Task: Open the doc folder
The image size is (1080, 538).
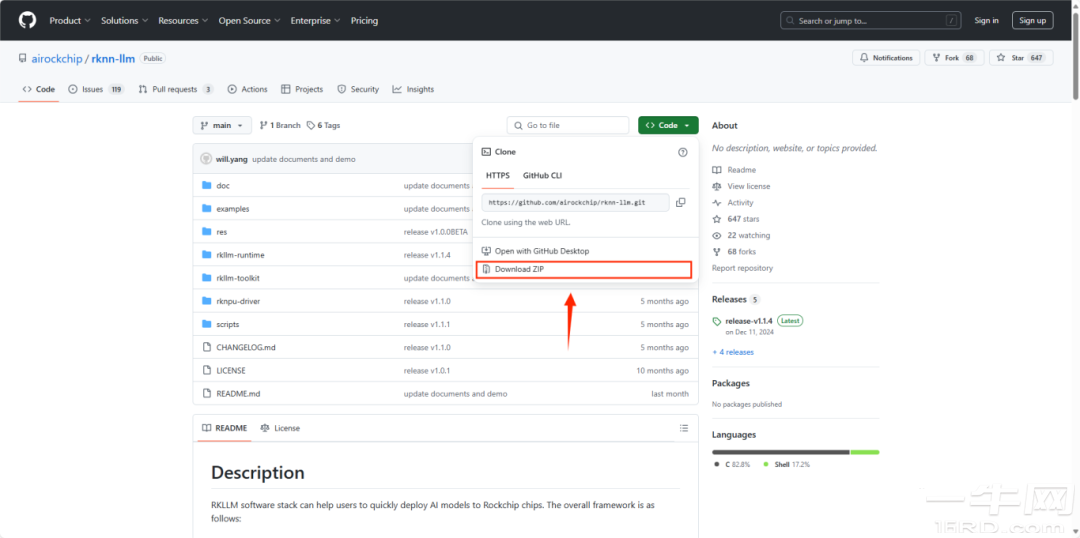Action: pos(222,186)
